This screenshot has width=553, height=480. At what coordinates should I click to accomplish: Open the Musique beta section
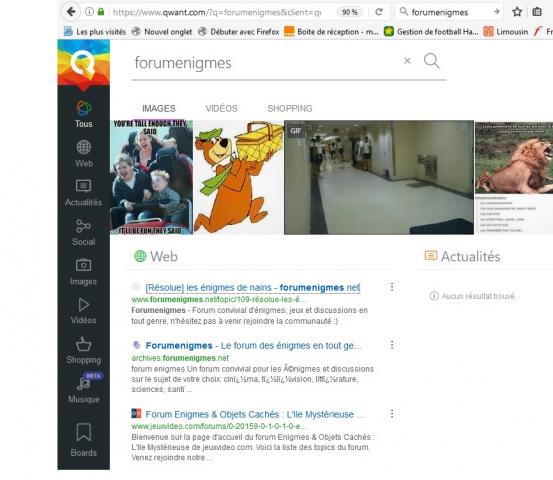84,389
